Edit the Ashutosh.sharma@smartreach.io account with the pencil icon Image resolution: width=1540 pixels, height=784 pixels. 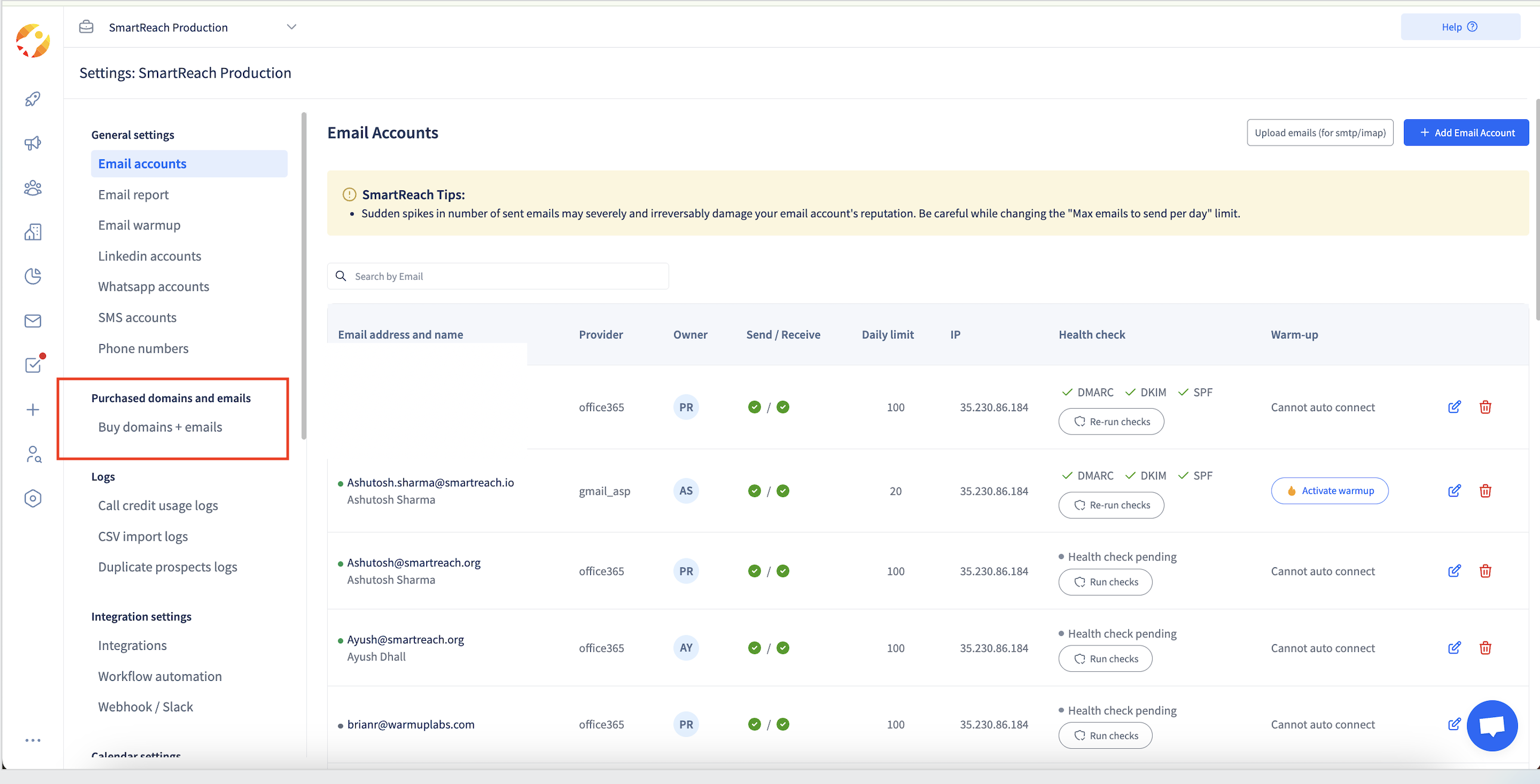pos(1454,490)
